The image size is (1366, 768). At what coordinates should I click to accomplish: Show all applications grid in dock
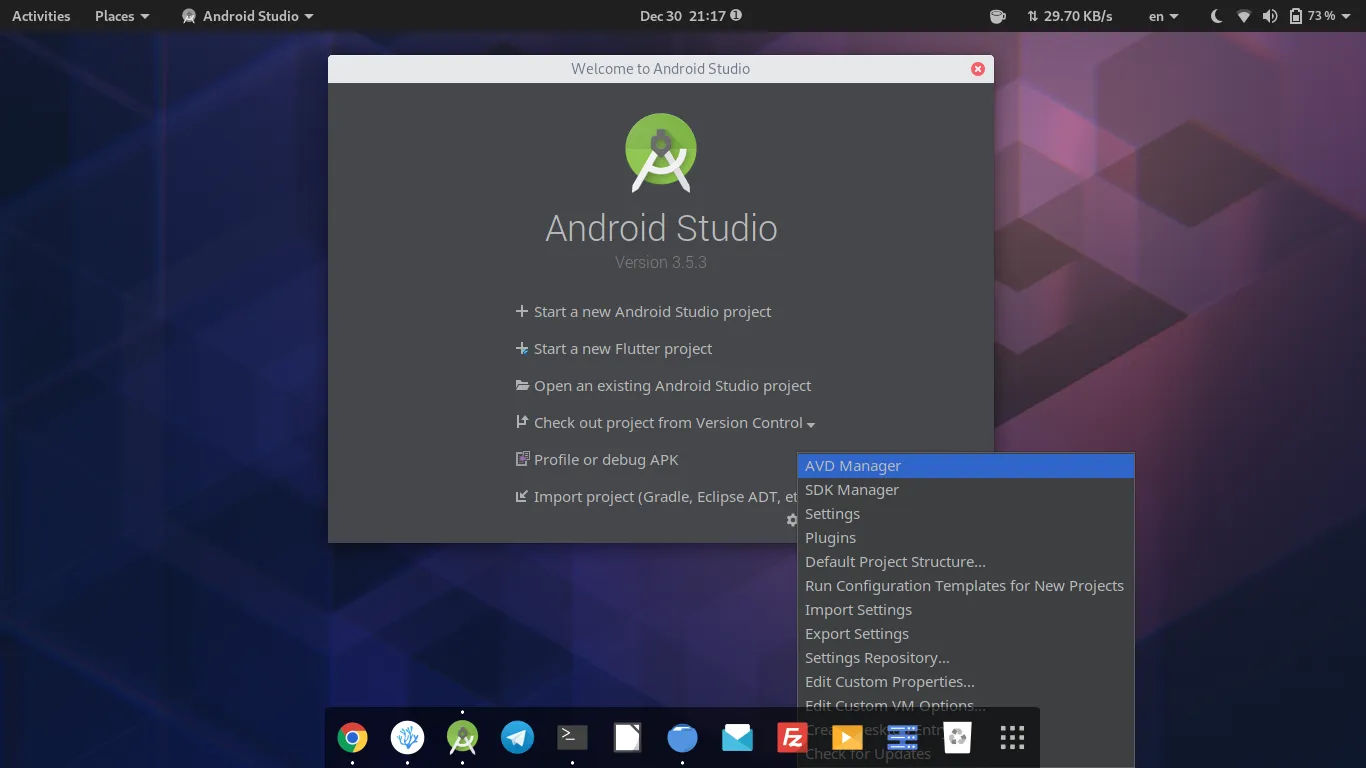1012,738
